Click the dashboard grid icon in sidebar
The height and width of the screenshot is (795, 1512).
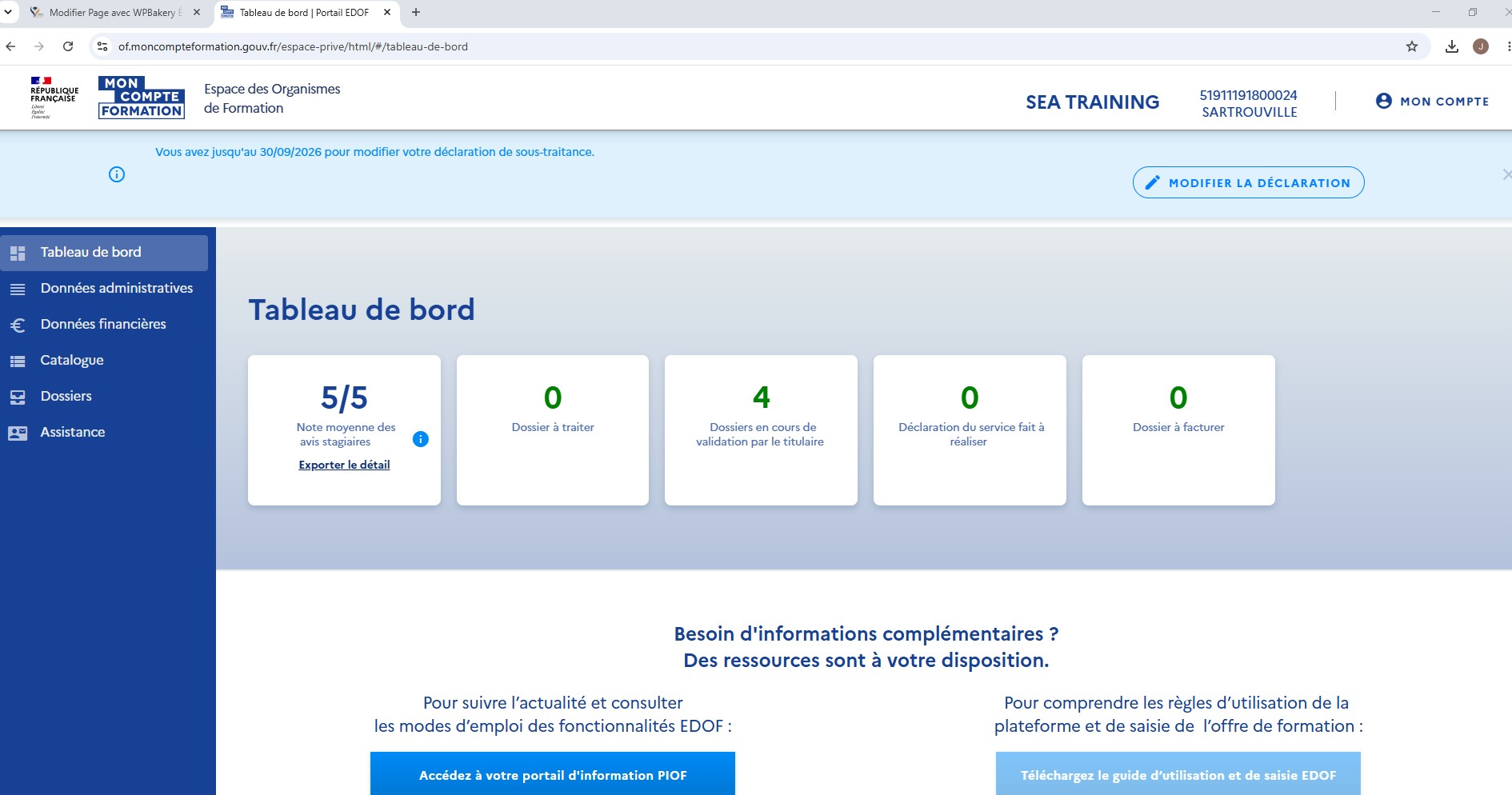coord(18,254)
